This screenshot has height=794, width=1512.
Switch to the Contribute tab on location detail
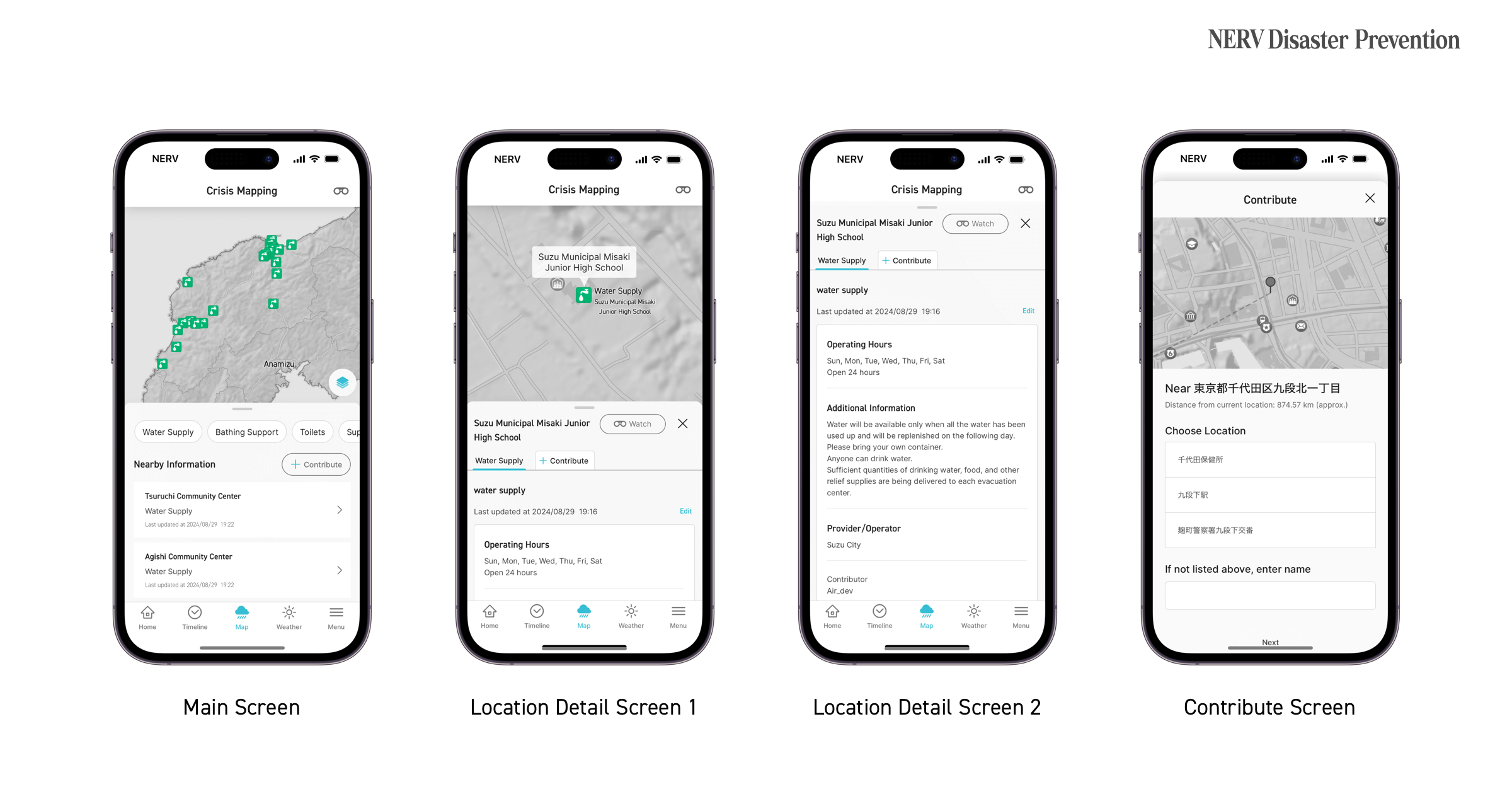pos(566,460)
